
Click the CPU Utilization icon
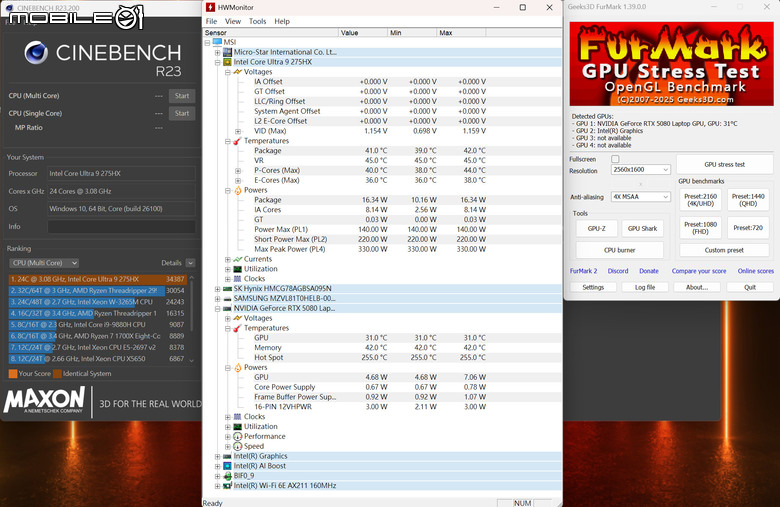pos(237,269)
